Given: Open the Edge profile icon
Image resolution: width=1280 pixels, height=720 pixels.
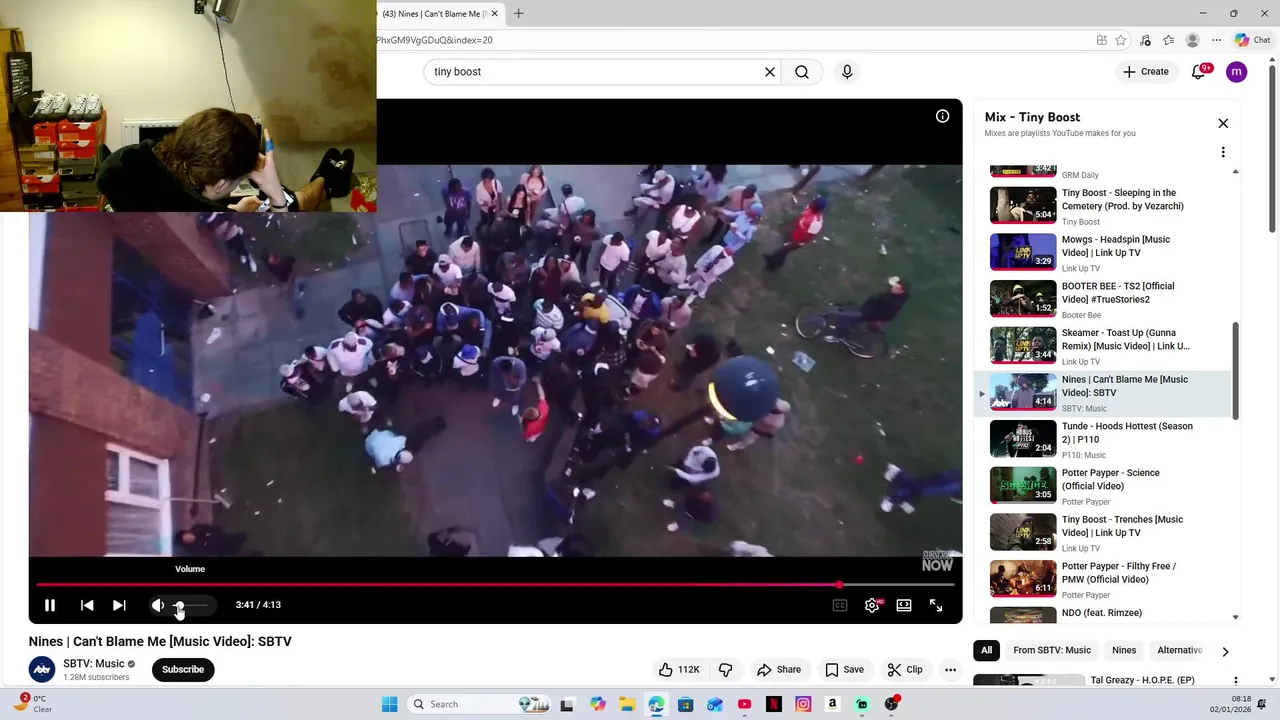Looking at the screenshot, I should [1192, 40].
